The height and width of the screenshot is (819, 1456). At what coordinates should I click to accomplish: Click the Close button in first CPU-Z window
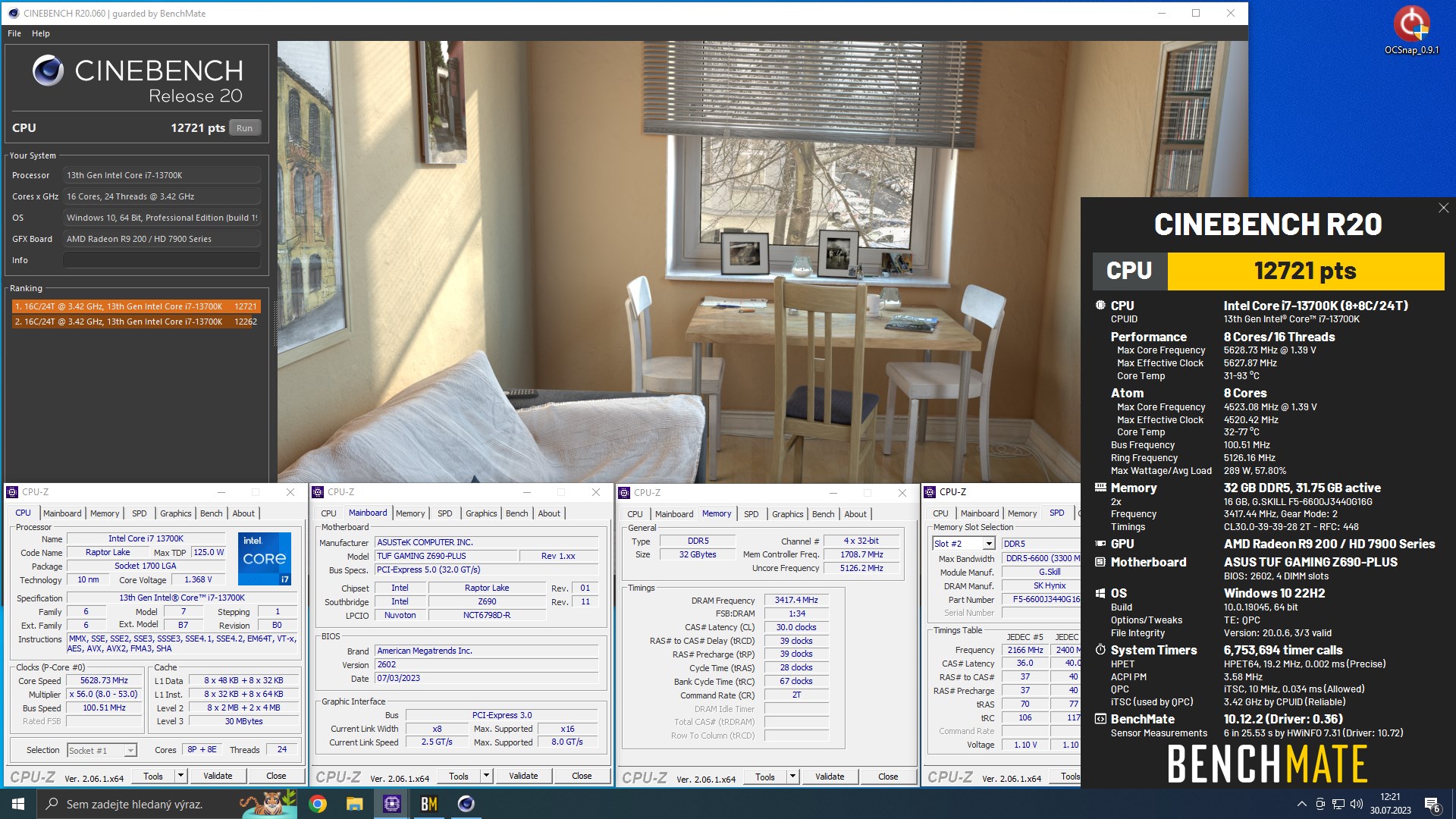coord(276,776)
